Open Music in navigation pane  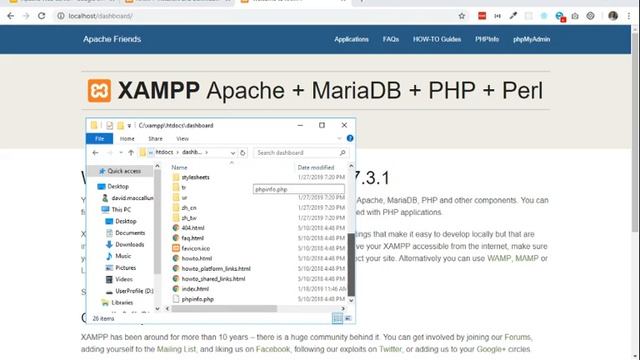(x=123, y=256)
